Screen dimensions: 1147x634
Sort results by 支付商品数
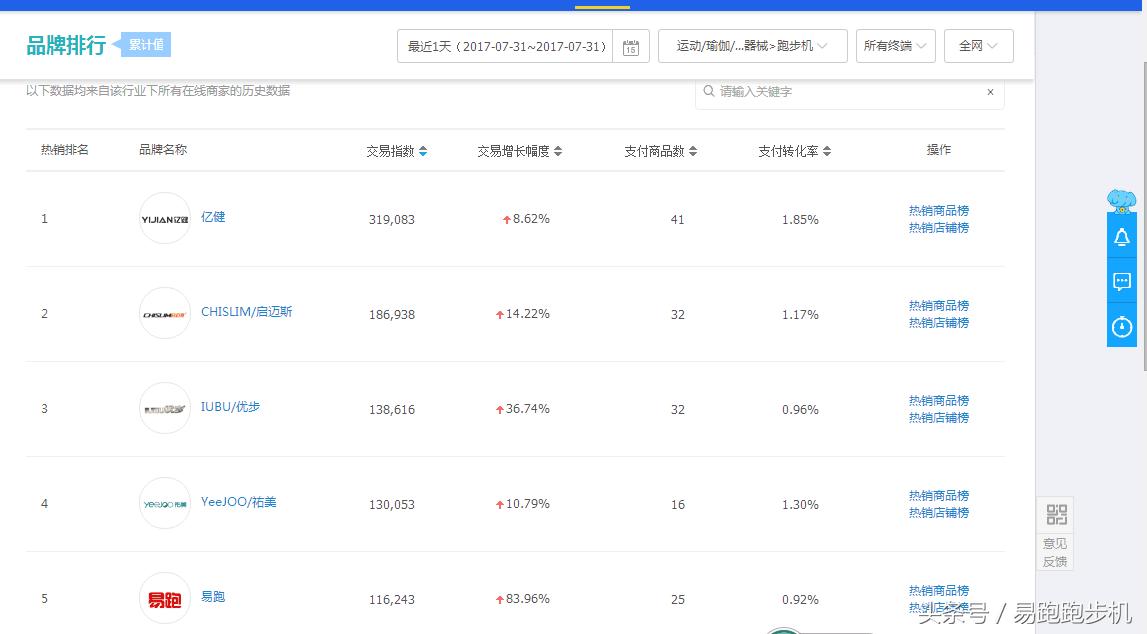pyautogui.click(x=693, y=150)
